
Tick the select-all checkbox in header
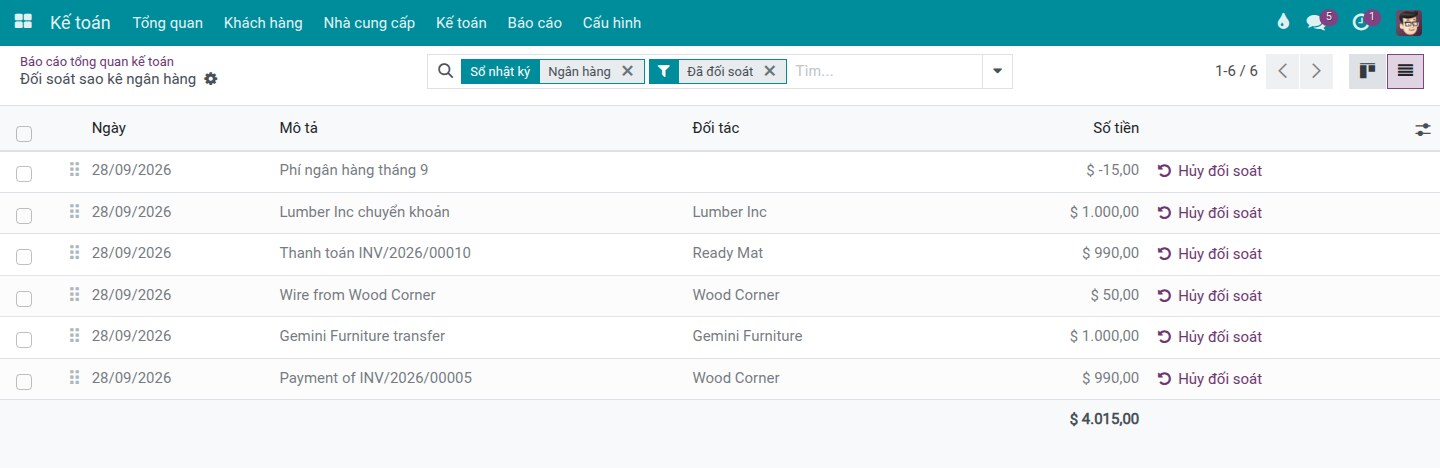24,133
